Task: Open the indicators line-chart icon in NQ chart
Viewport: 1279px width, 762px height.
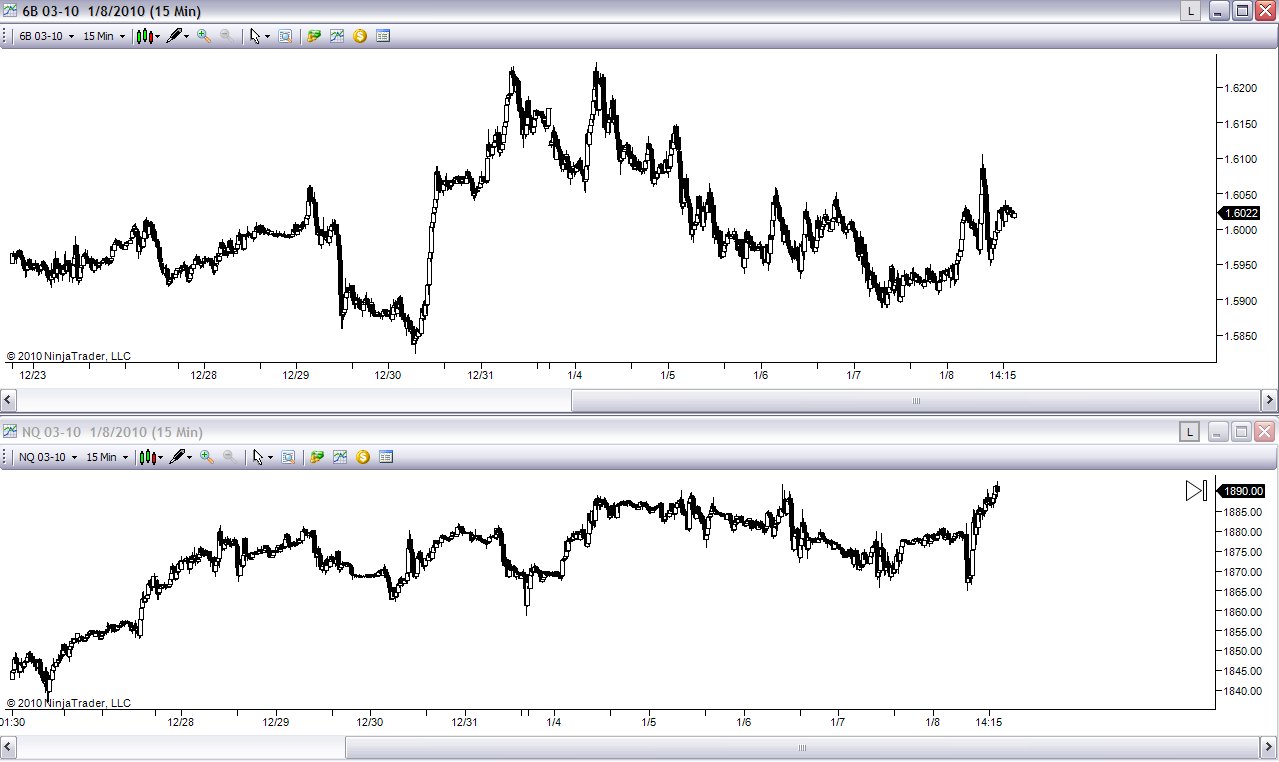Action: pos(340,457)
